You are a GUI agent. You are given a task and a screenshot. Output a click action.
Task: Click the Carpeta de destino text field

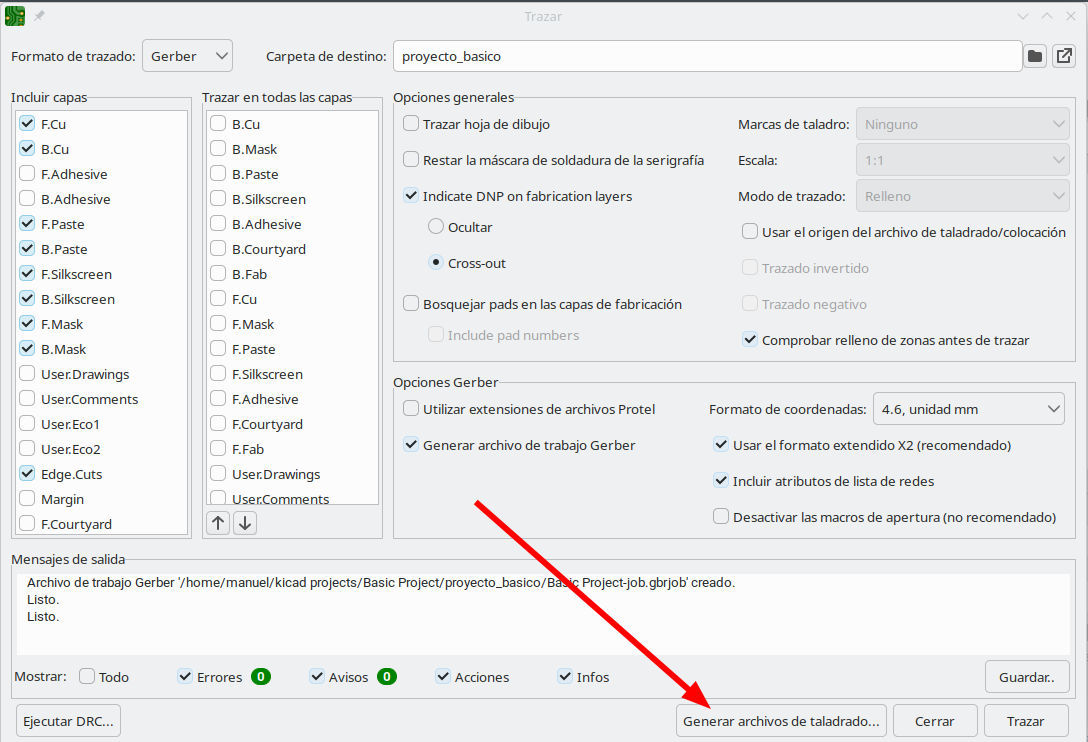706,56
